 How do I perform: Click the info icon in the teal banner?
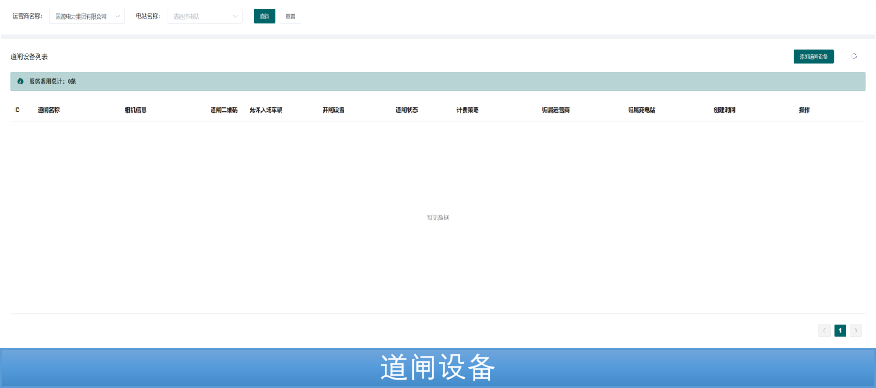(x=21, y=82)
